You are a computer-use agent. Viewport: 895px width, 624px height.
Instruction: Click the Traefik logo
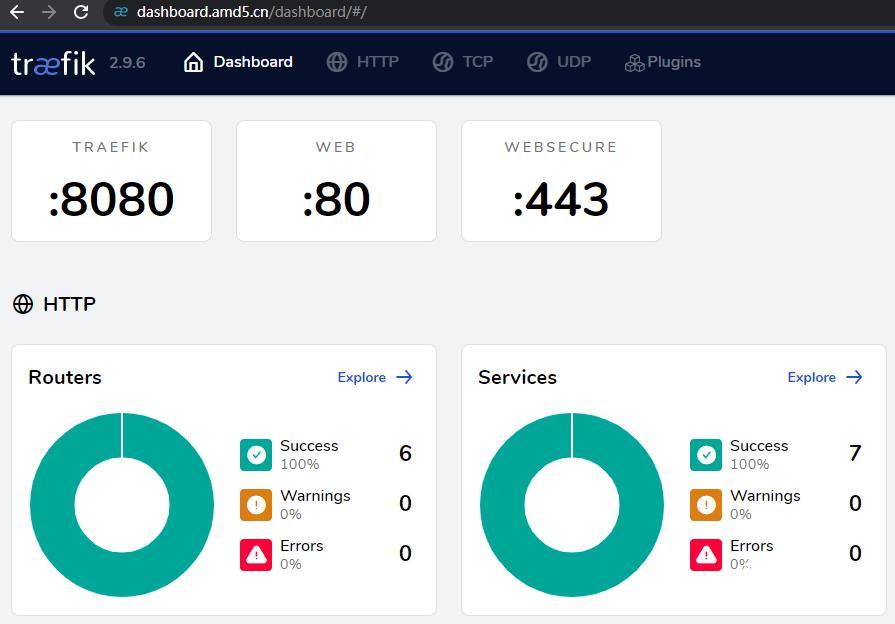point(52,62)
